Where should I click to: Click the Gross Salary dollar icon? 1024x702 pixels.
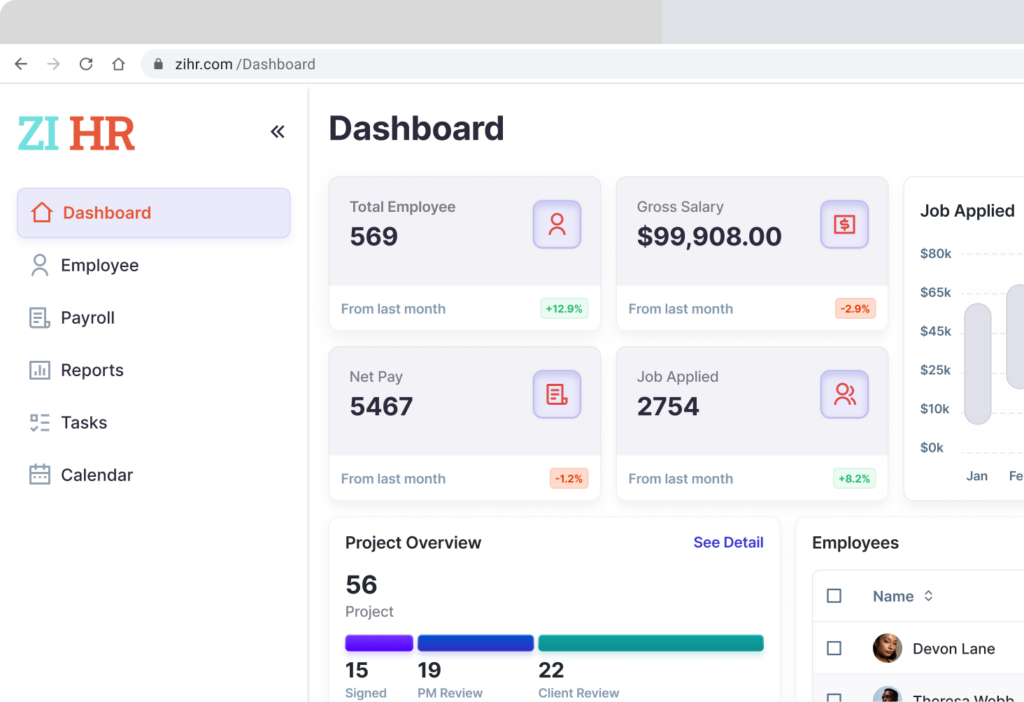point(844,224)
